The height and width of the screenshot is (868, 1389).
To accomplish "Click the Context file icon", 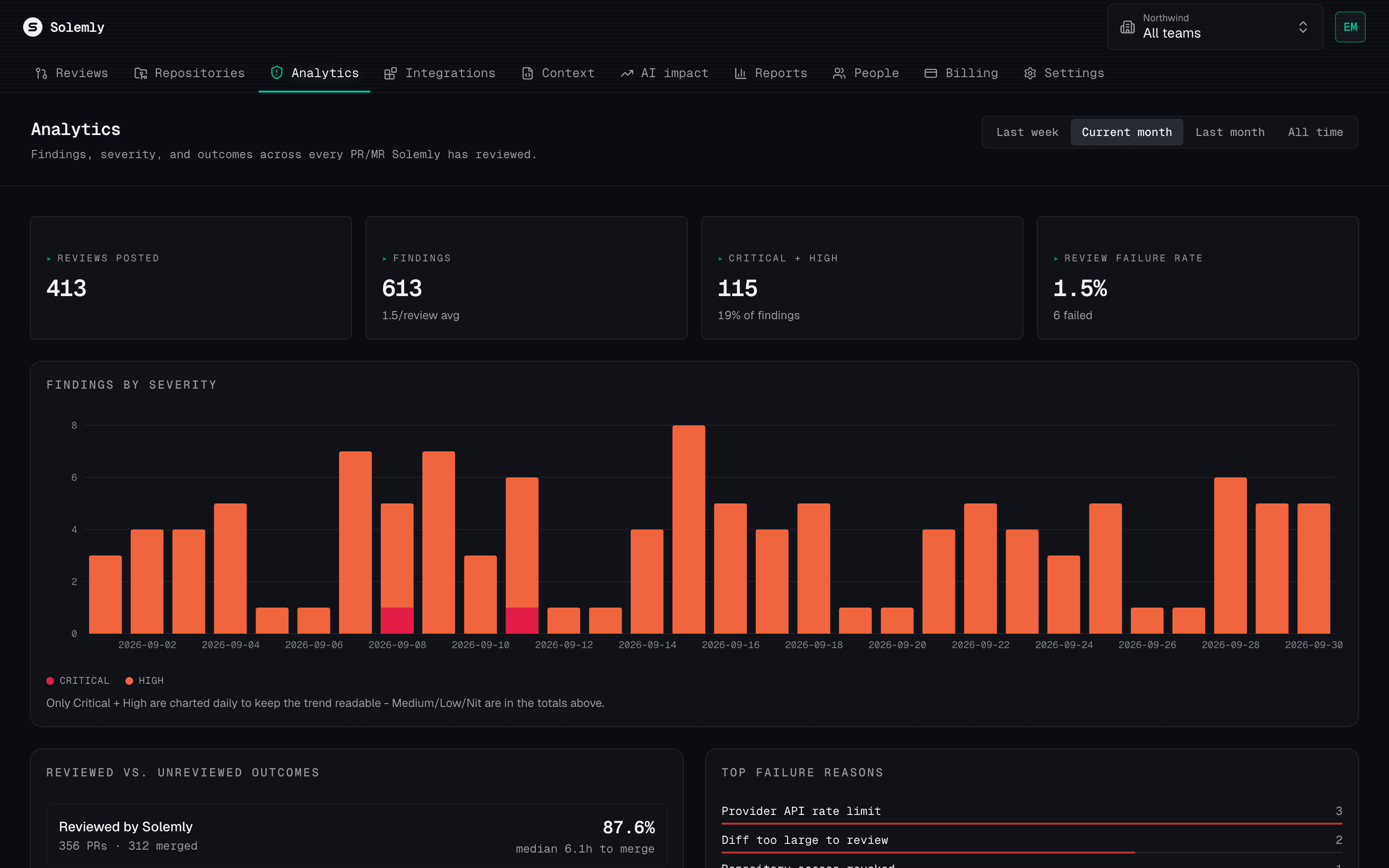I will [x=528, y=73].
